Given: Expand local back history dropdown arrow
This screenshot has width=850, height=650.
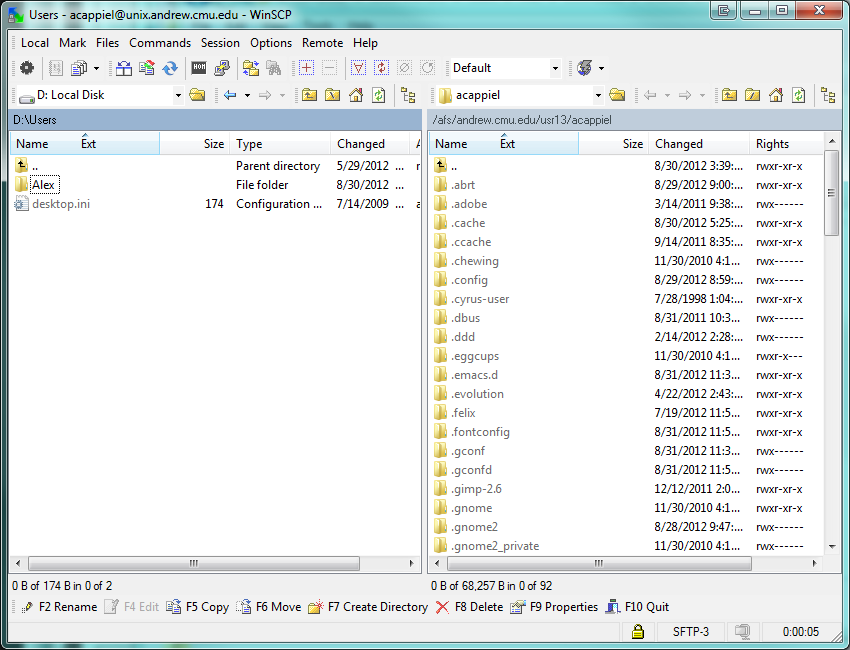Looking at the screenshot, I should tap(247, 95).
